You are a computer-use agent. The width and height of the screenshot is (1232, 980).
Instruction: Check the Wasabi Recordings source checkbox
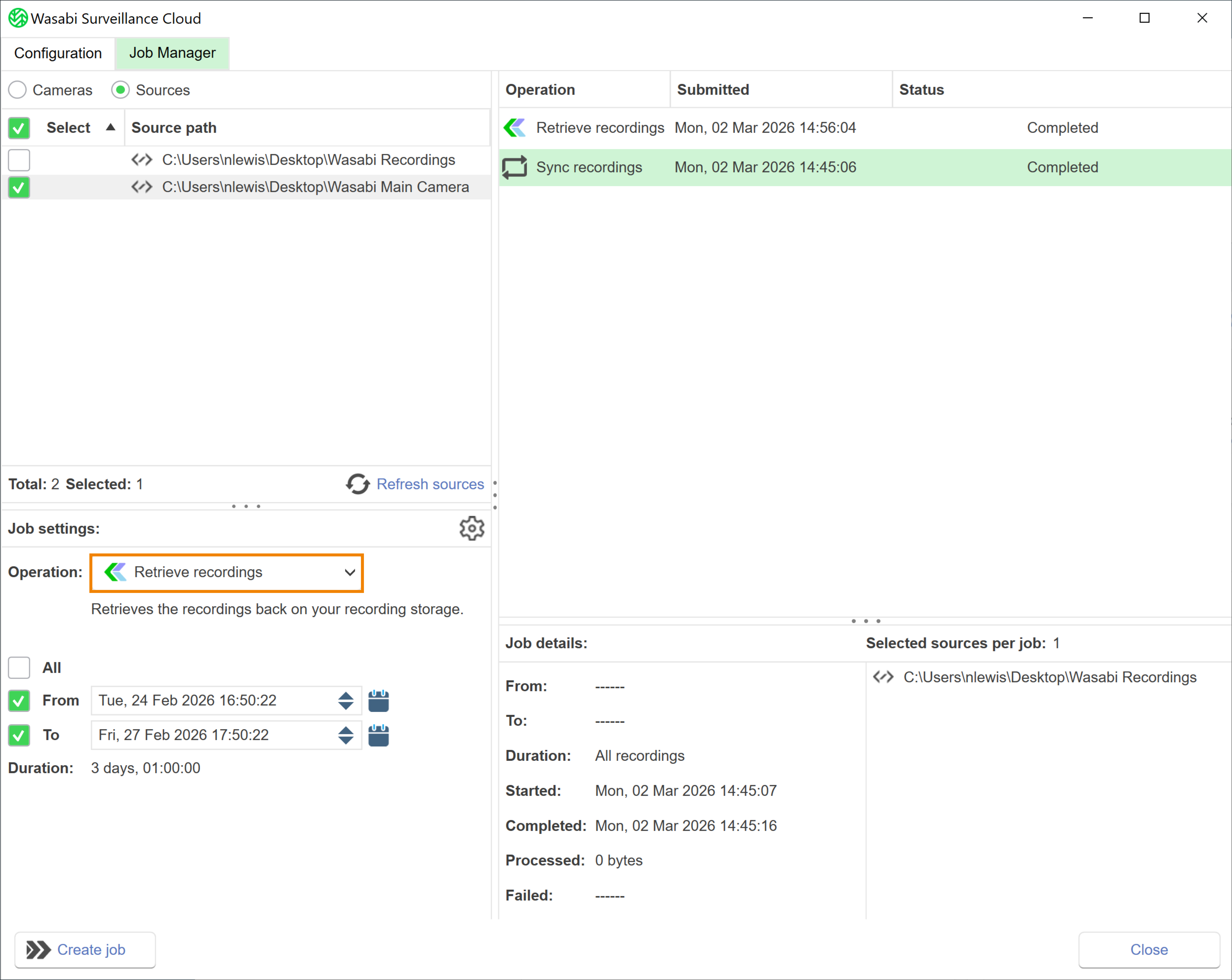click(x=19, y=160)
